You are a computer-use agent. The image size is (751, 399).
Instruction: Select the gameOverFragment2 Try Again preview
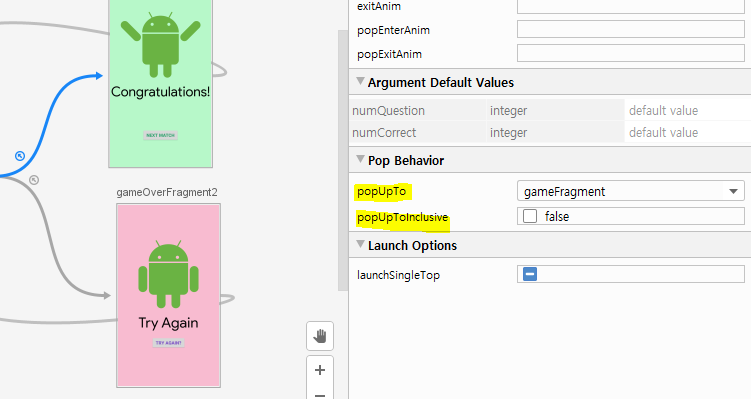[x=168, y=295]
